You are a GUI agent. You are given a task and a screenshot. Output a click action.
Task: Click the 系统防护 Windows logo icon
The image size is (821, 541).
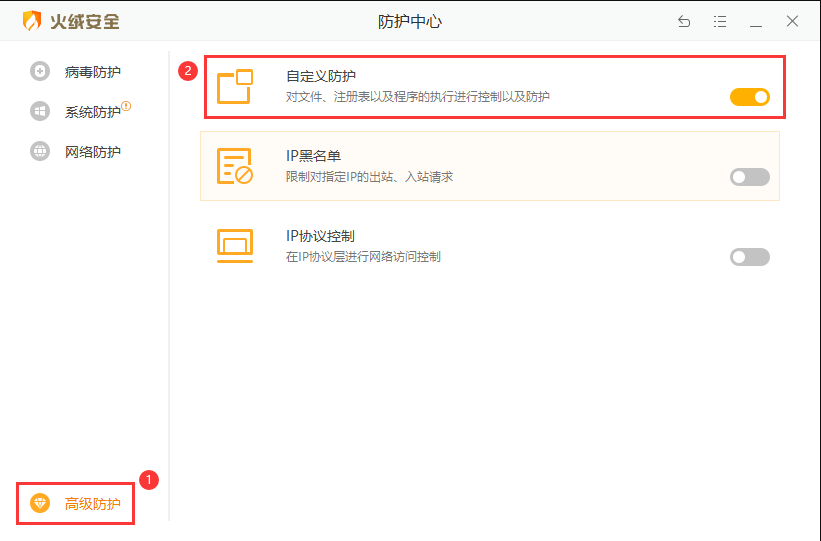(x=40, y=111)
